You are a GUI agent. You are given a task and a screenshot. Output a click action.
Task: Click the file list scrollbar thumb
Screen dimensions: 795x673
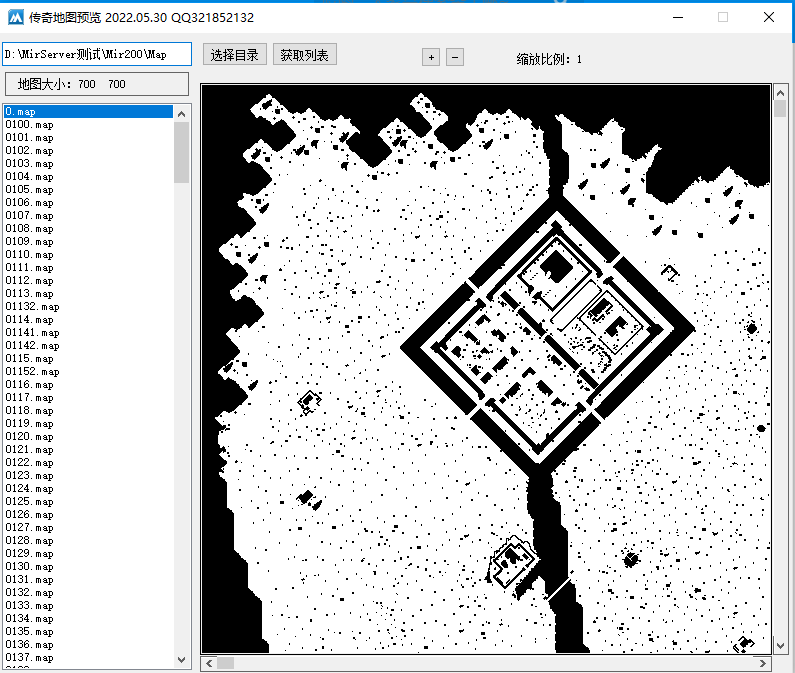[x=182, y=152]
